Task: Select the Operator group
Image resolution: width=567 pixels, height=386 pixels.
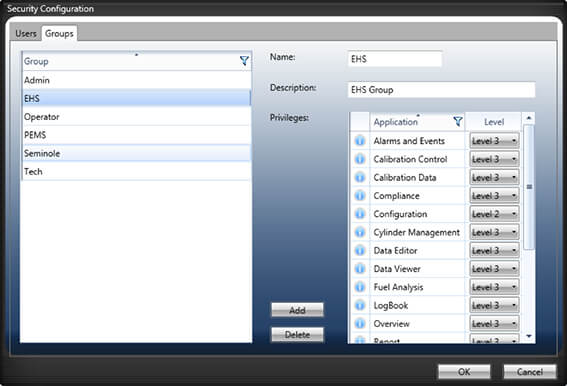Action: [136, 116]
